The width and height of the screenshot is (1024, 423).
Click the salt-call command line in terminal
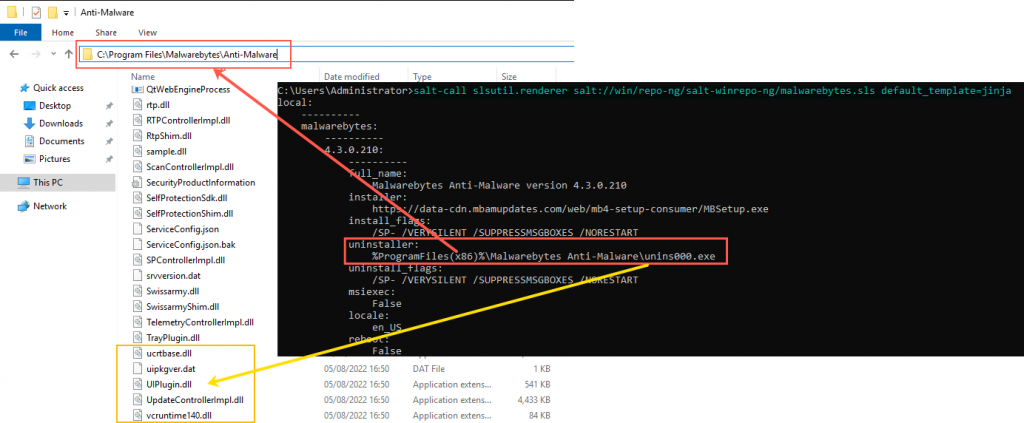click(x=712, y=91)
